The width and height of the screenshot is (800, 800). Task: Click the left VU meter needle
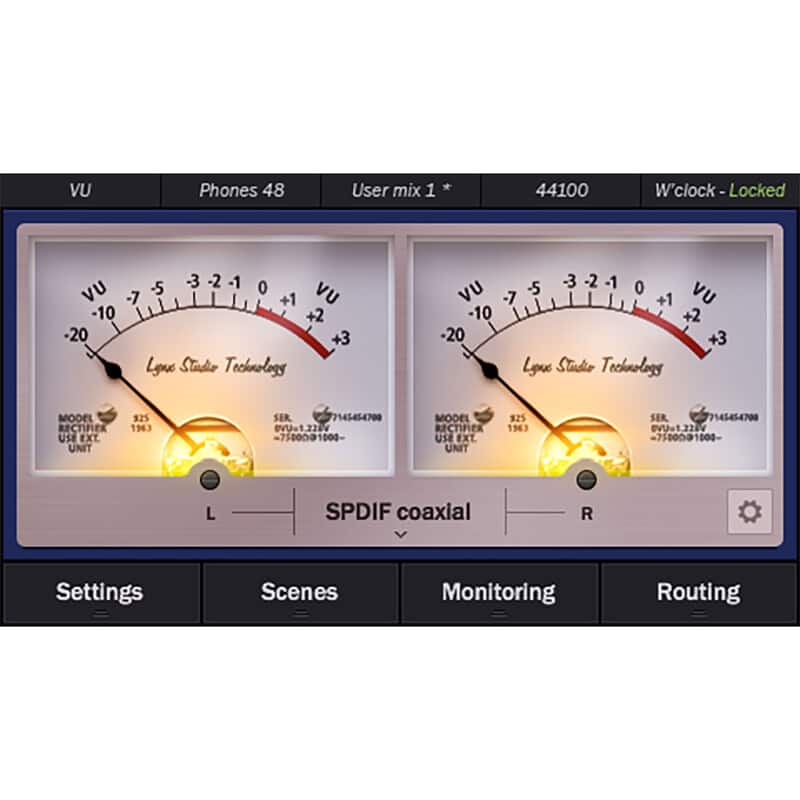click(150, 400)
